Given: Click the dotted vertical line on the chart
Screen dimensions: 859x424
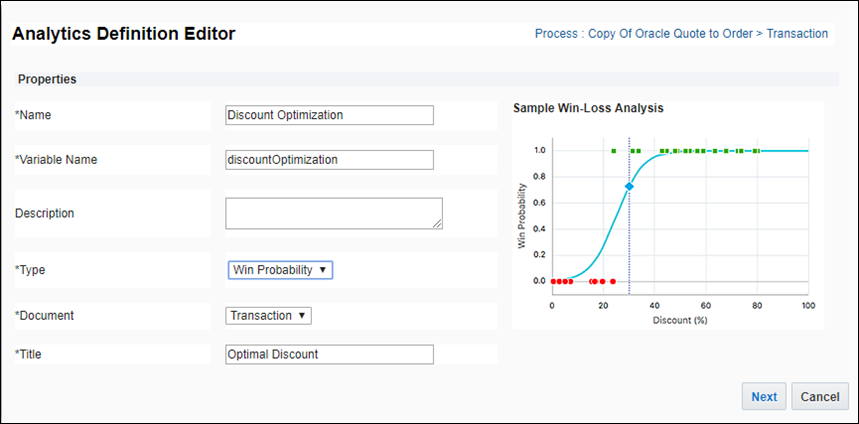Looking at the screenshot, I should [x=629, y=240].
